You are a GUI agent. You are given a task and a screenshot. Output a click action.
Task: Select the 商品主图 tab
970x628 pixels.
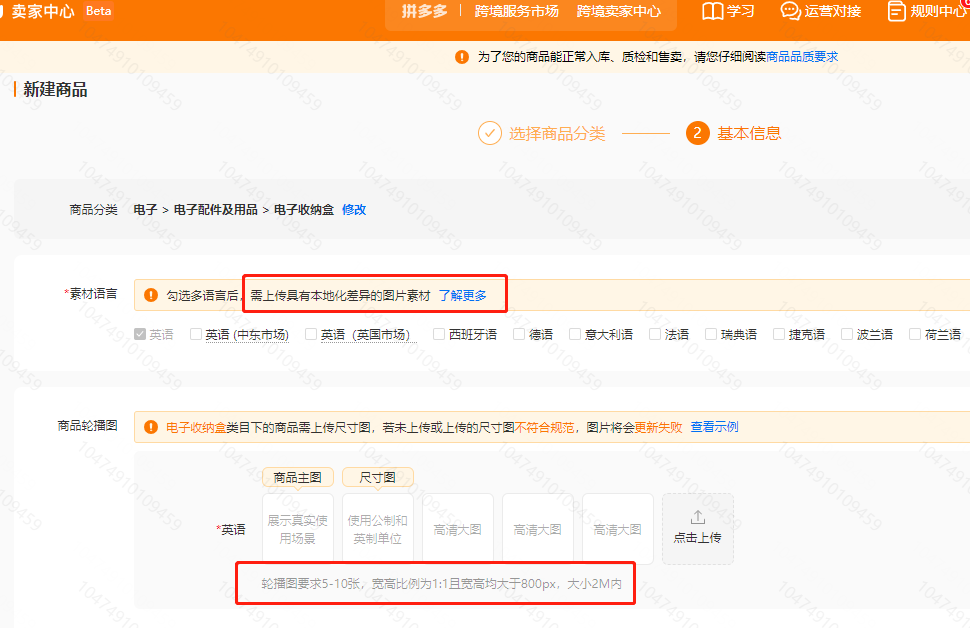coord(297,477)
